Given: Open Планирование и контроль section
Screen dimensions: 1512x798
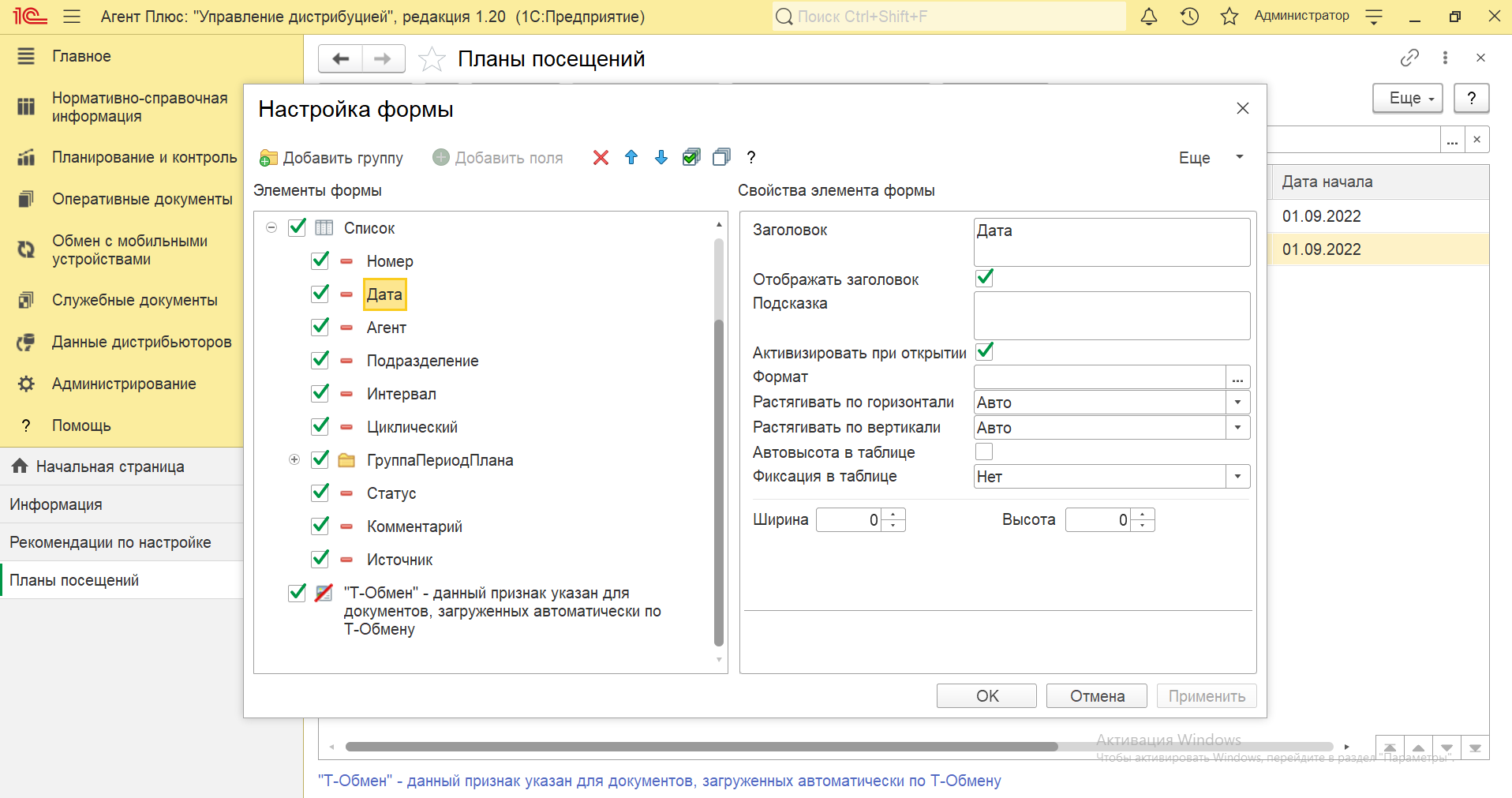Looking at the screenshot, I should (144, 157).
